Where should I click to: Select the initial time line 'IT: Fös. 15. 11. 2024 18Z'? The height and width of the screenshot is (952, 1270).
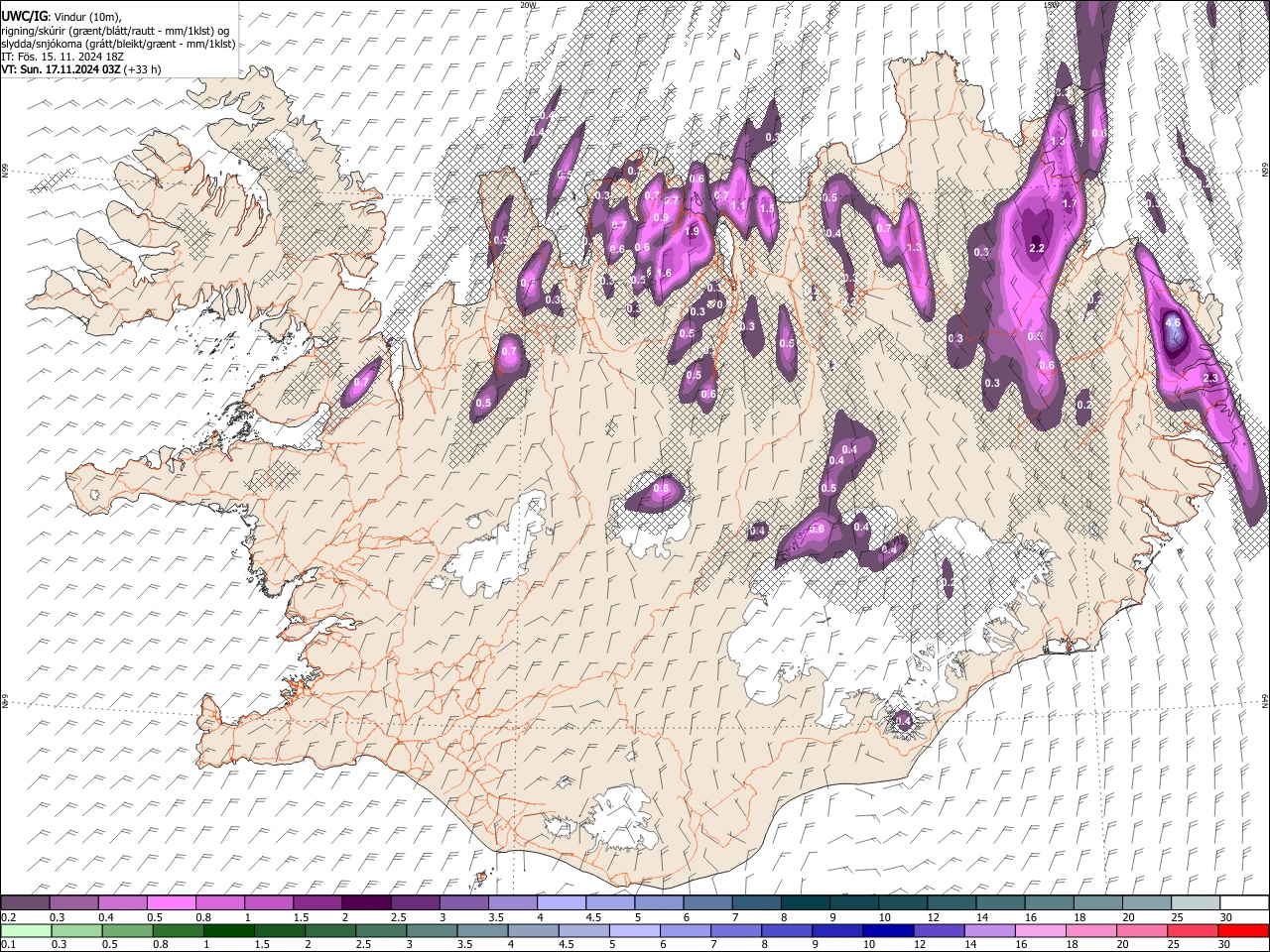tap(63, 57)
